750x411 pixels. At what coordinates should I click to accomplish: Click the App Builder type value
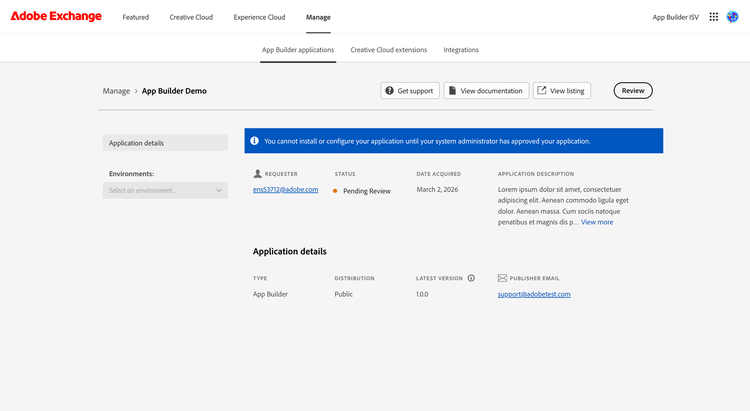point(270,294)
